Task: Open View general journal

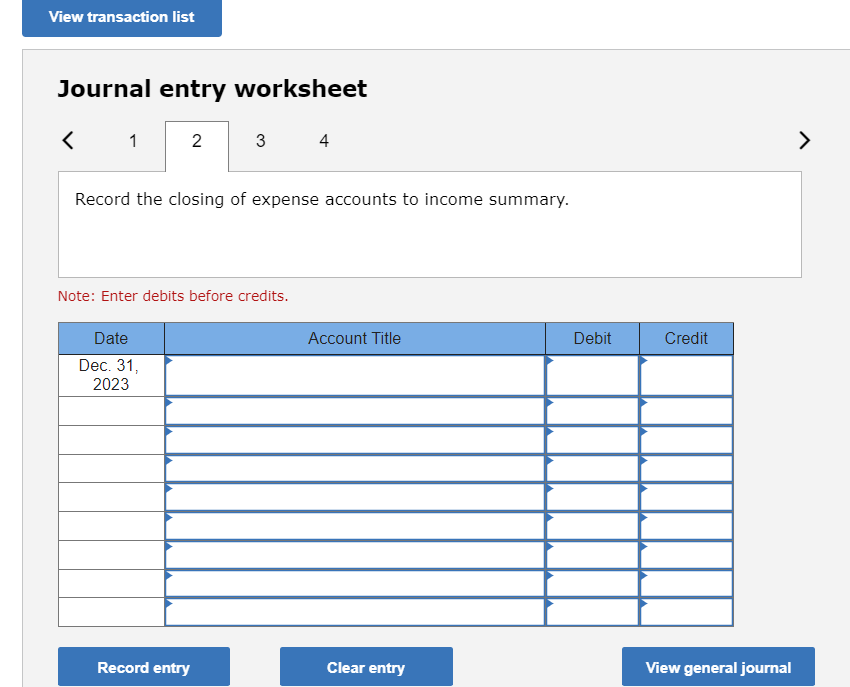Action: click(718, 667)
